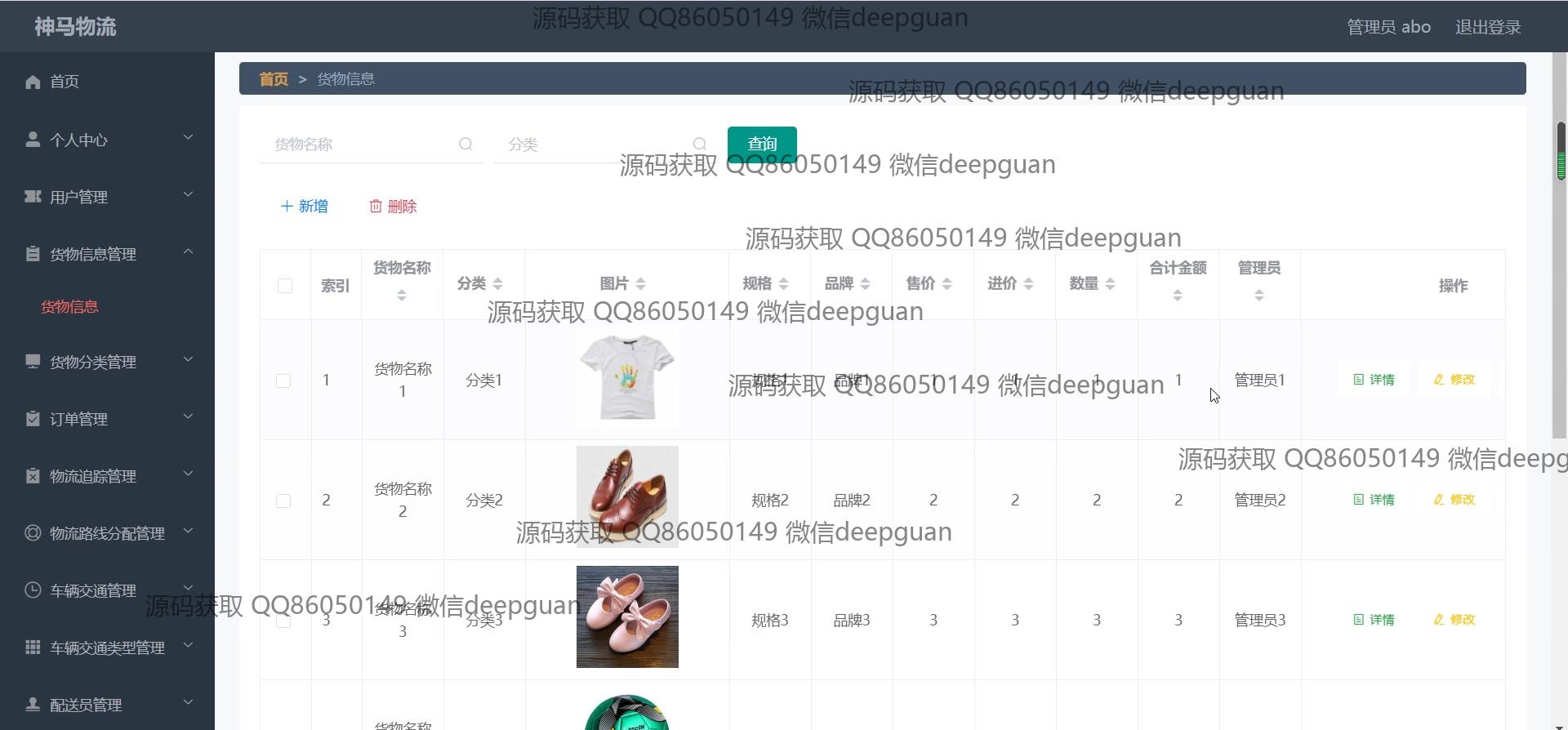
Task: Sort the table by 管理员 column
Action: (x=1259, y=296)
